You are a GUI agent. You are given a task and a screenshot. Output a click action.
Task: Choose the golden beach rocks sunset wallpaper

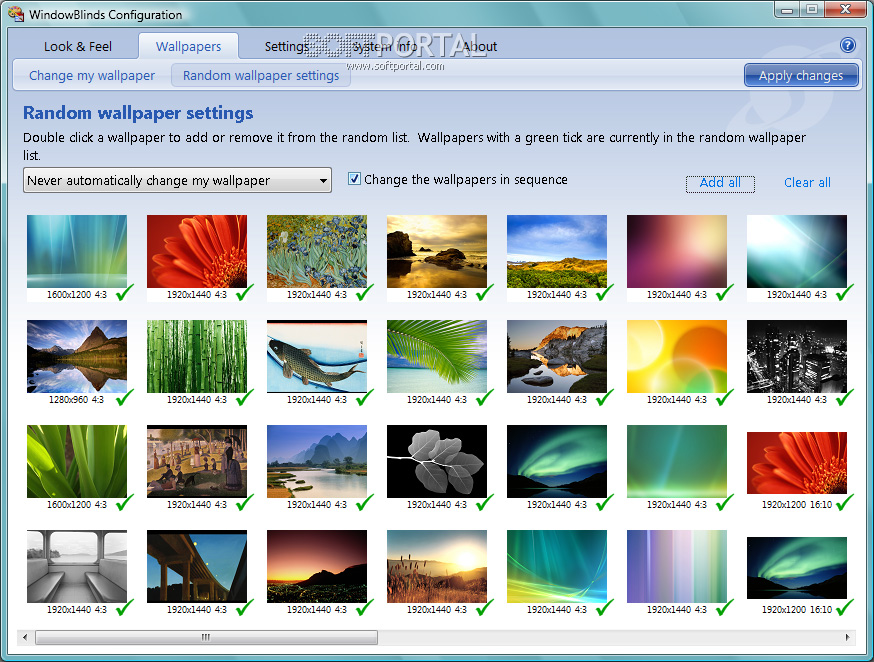pos(436,251)
